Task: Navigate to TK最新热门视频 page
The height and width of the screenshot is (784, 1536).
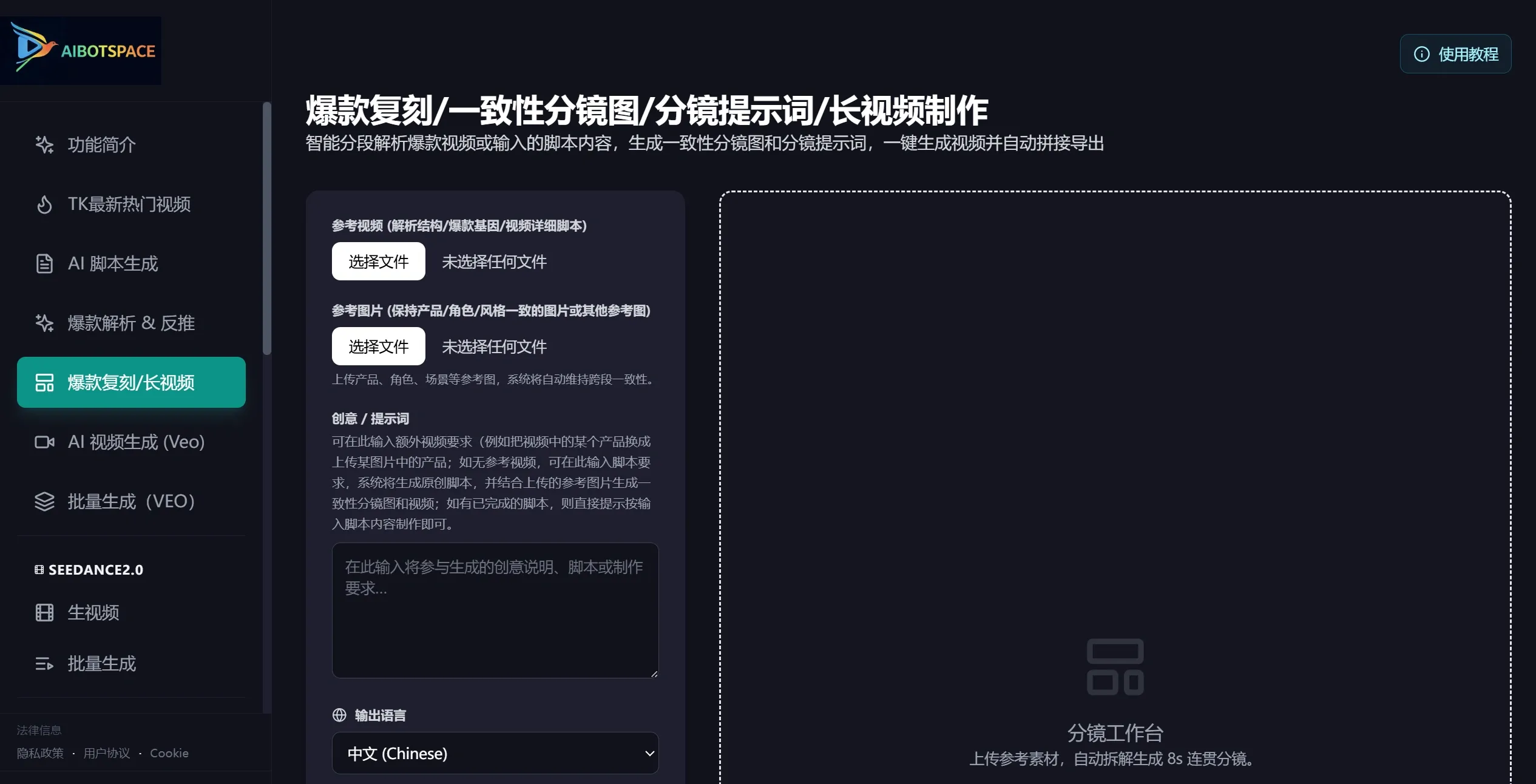Action: [x=129, y=204]
